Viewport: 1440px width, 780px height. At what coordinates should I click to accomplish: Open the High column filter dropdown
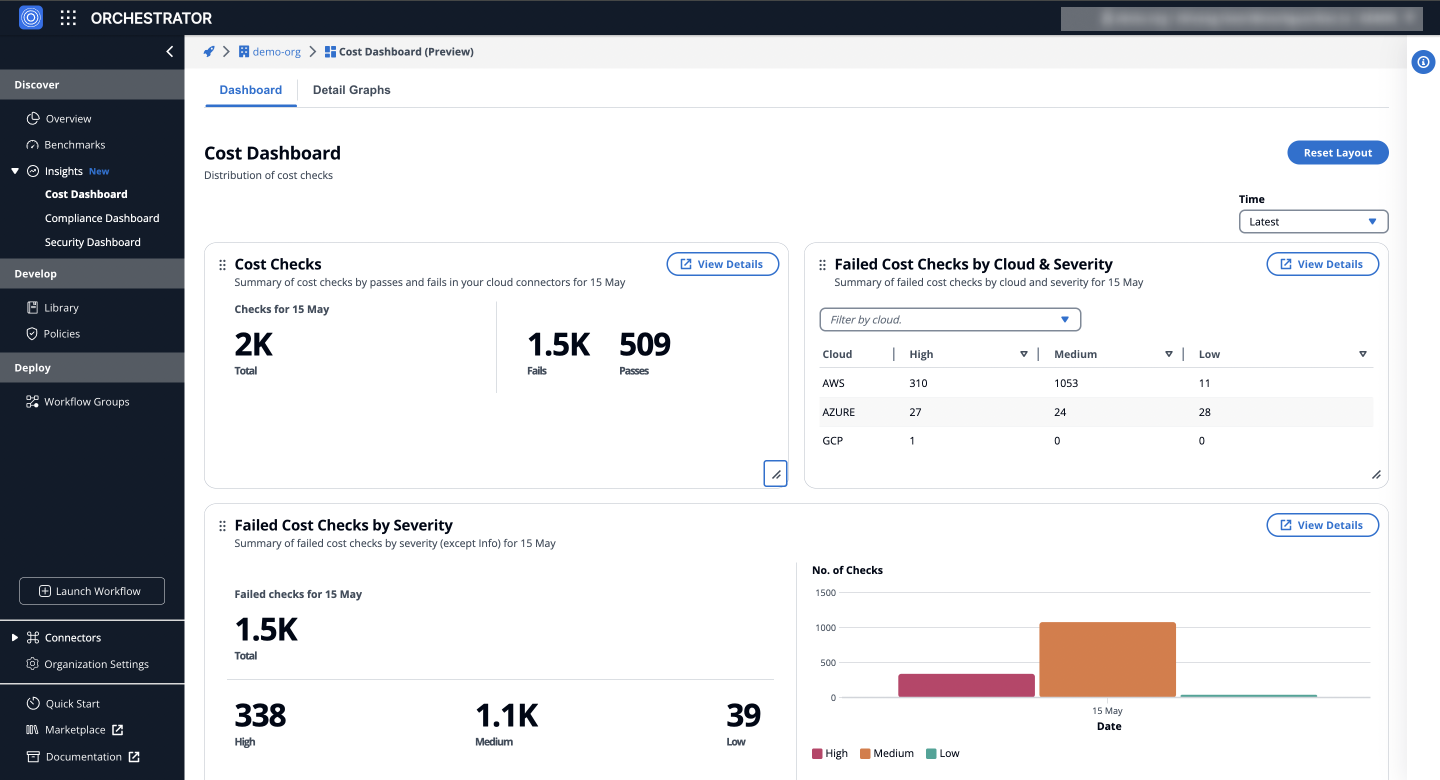[1023, 354]
